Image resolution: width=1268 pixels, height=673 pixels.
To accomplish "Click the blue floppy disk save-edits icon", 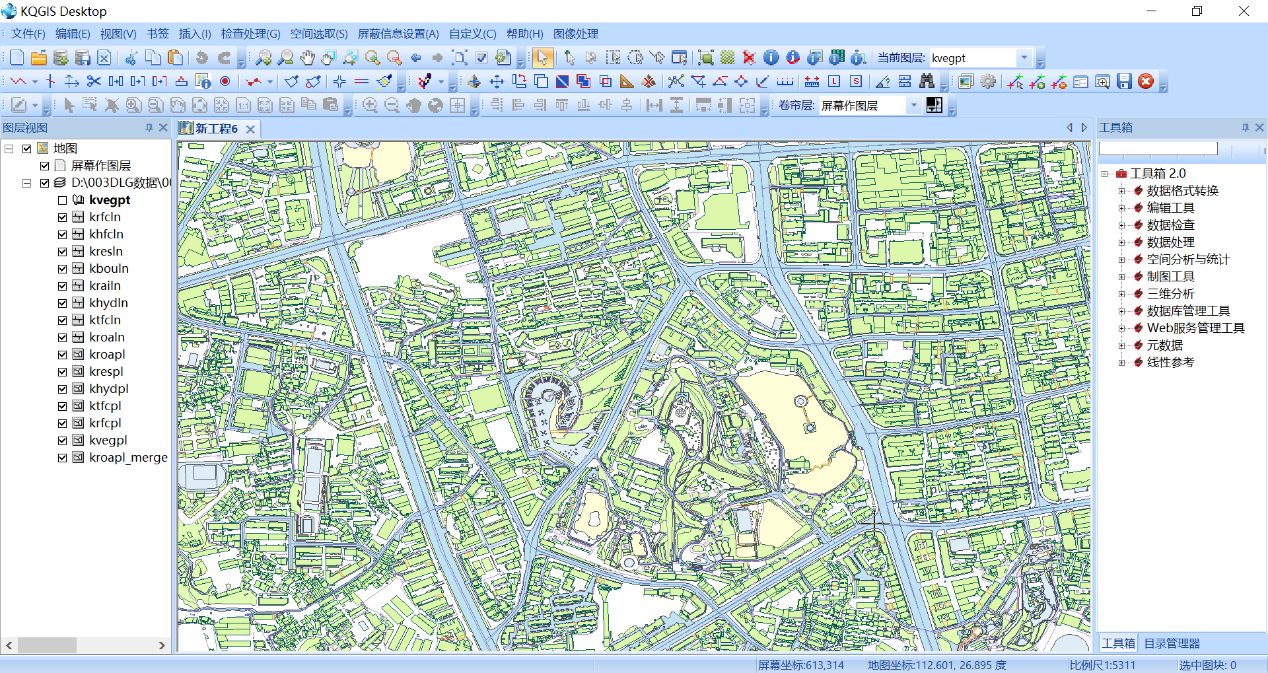I will (x=1124, y=81).
